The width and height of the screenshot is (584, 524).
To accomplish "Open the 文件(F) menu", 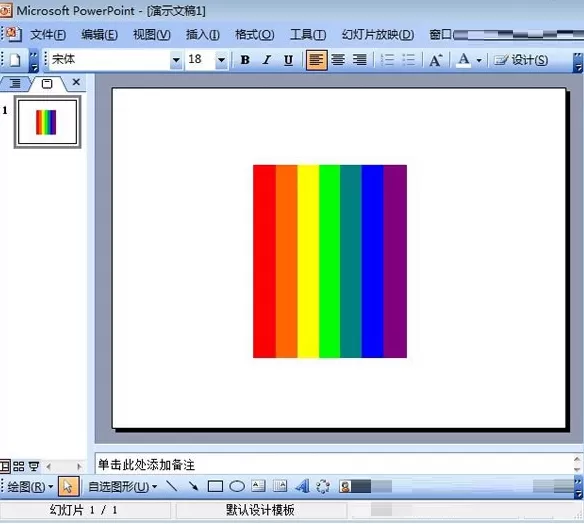I will 48,35.
